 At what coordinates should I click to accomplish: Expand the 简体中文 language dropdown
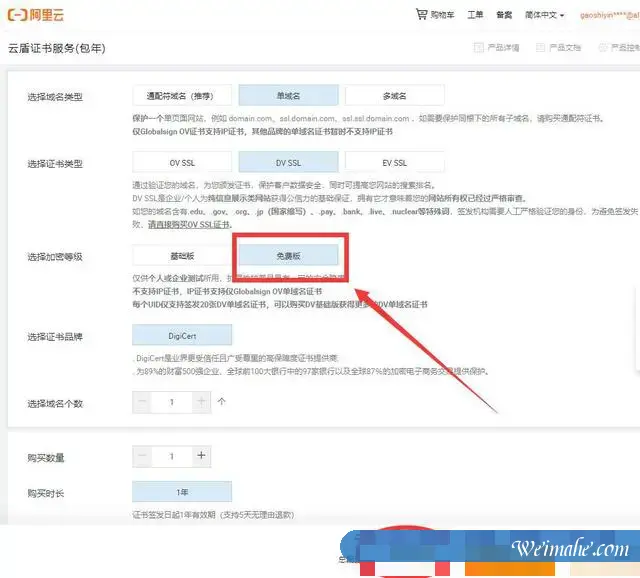point(544,15)
